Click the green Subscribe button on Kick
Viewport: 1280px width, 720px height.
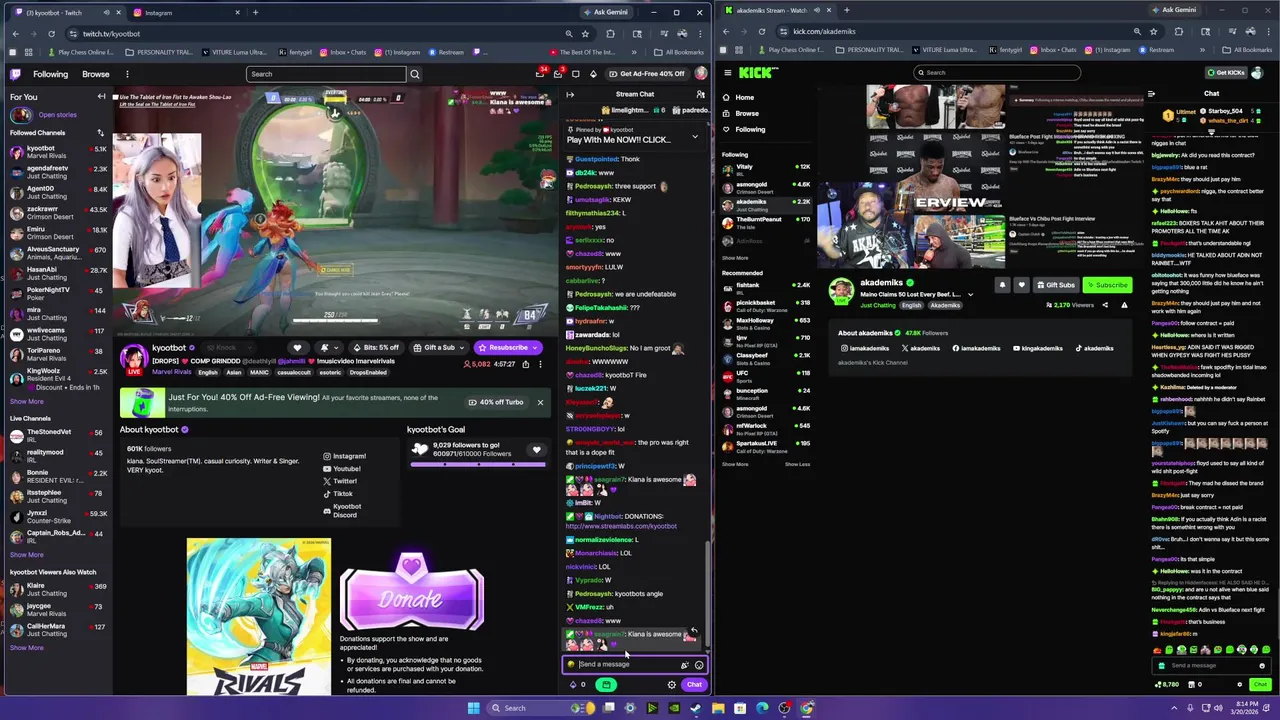click(1107, 285)
